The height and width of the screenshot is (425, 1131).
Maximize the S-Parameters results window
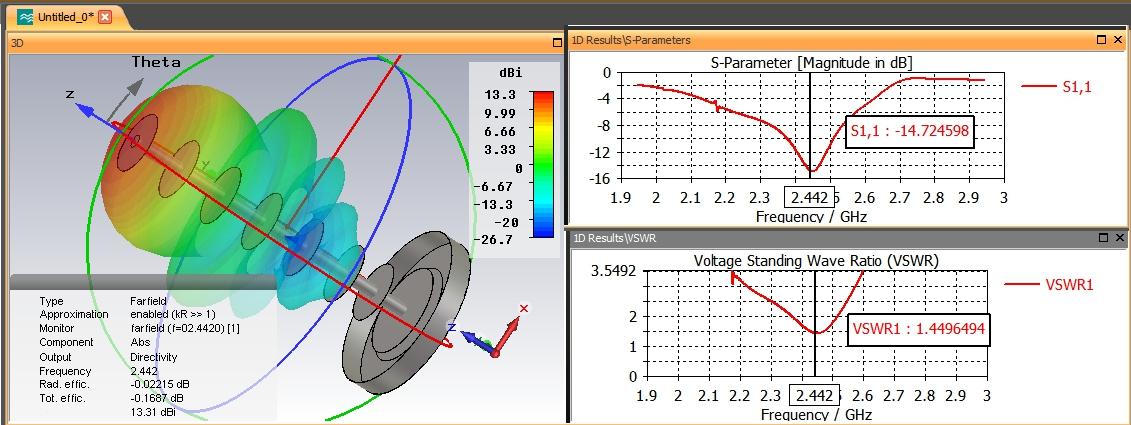click(x=1101, y=40)
